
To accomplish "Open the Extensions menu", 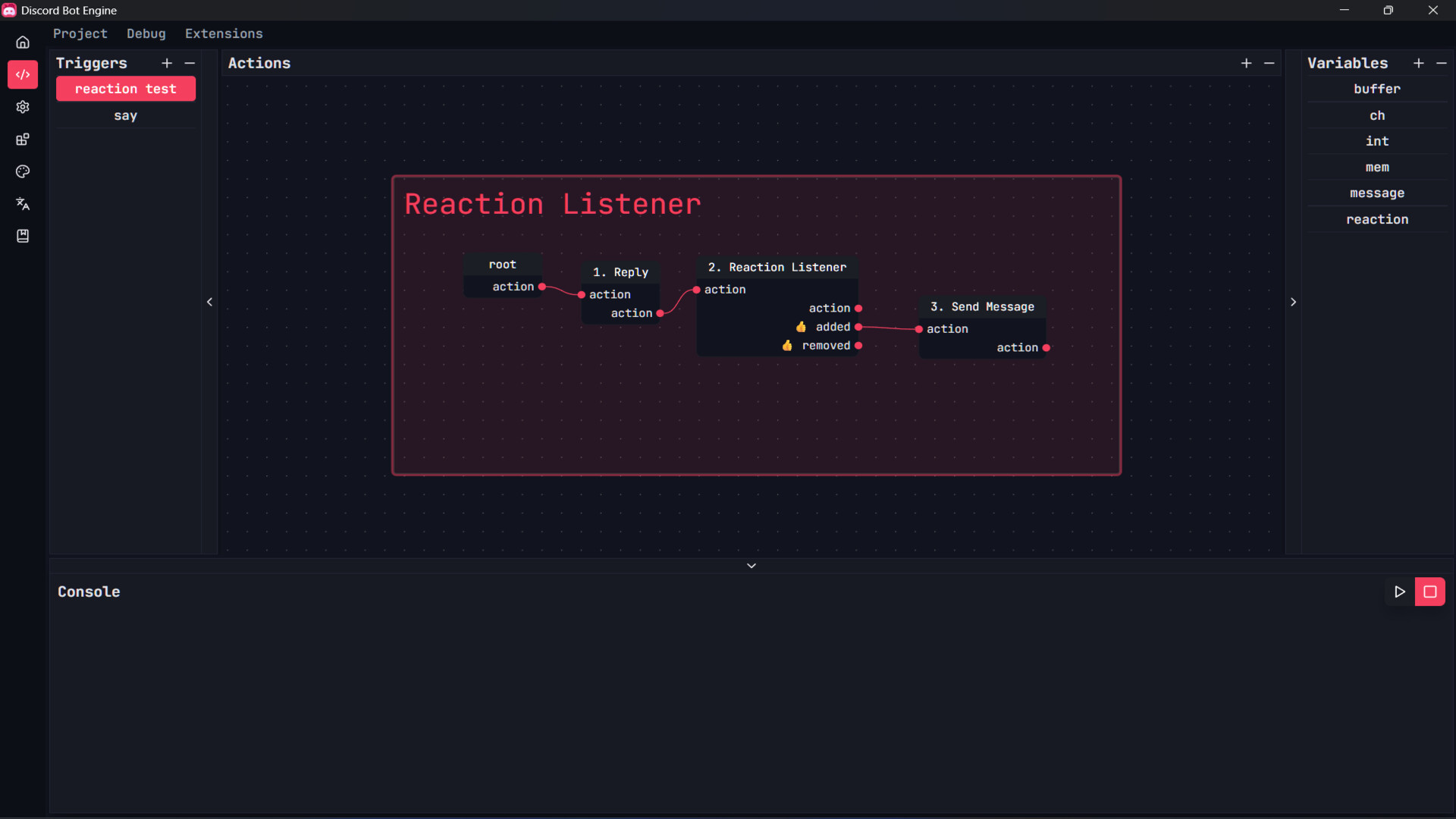I will pyautogui.click(x=224, y=33).
